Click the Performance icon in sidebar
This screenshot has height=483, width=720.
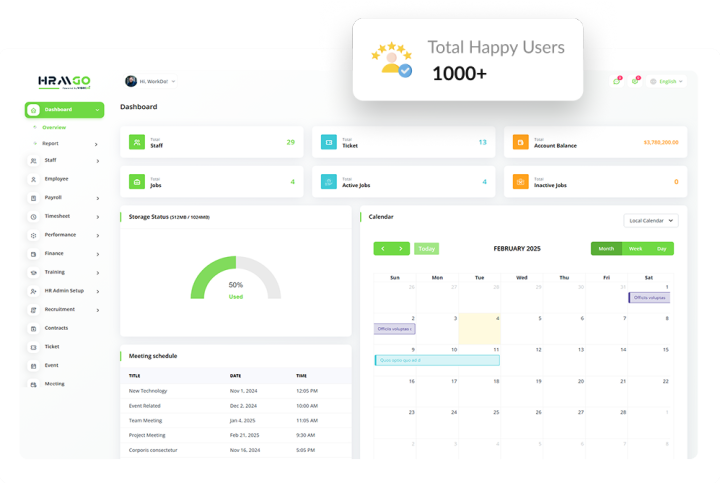(x=33, y=236)
